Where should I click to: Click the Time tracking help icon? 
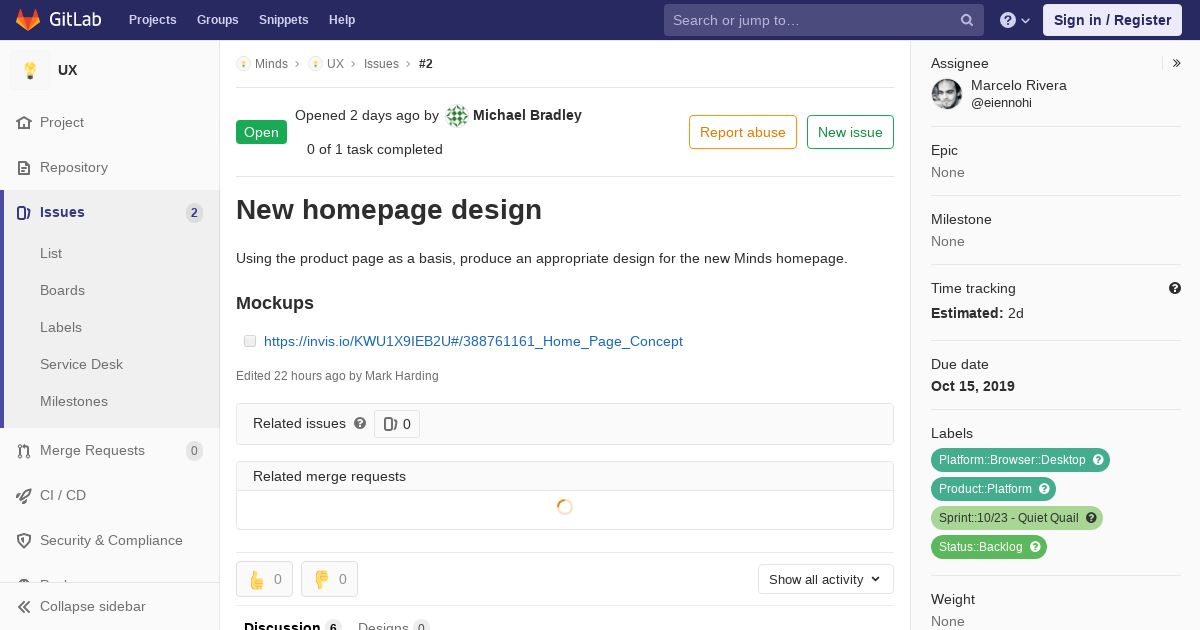[1175, 288]
